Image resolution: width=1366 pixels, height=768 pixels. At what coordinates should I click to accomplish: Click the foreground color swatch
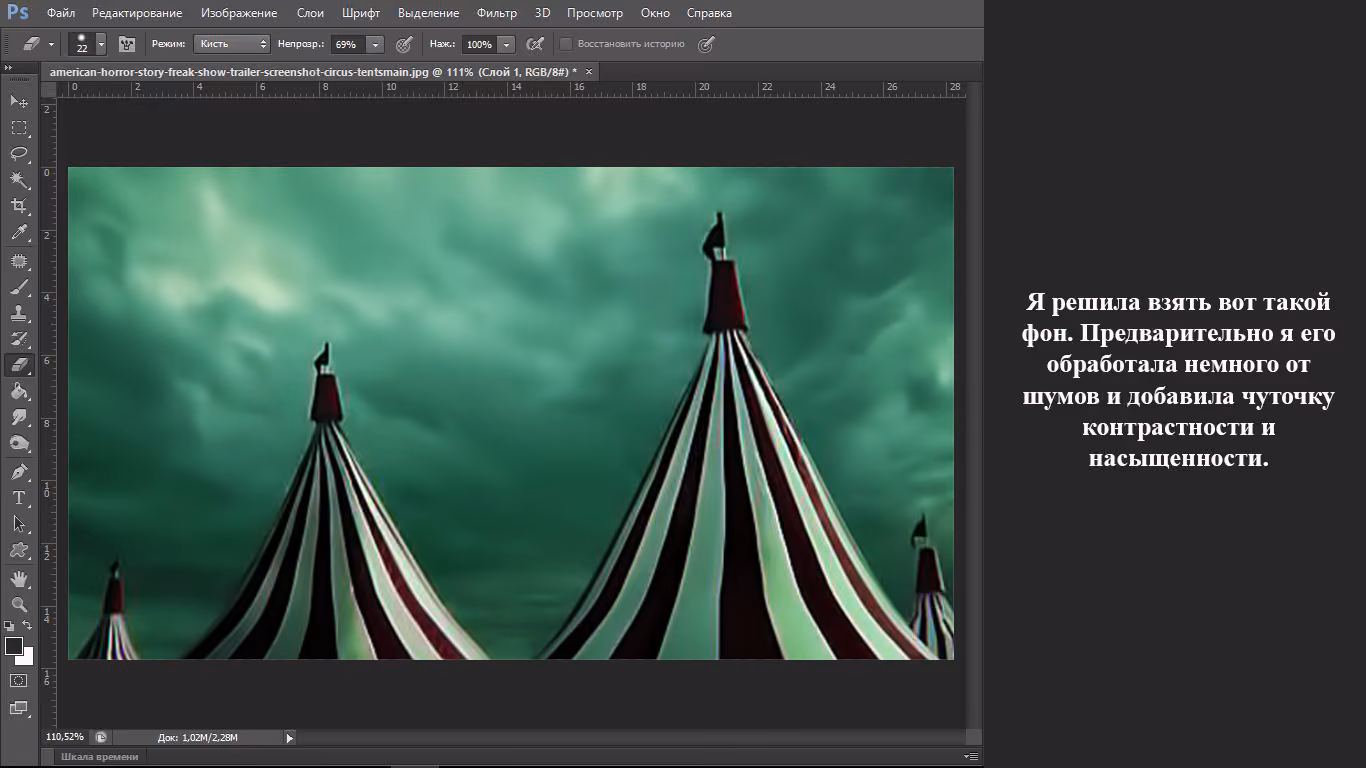tap(14, 646)
